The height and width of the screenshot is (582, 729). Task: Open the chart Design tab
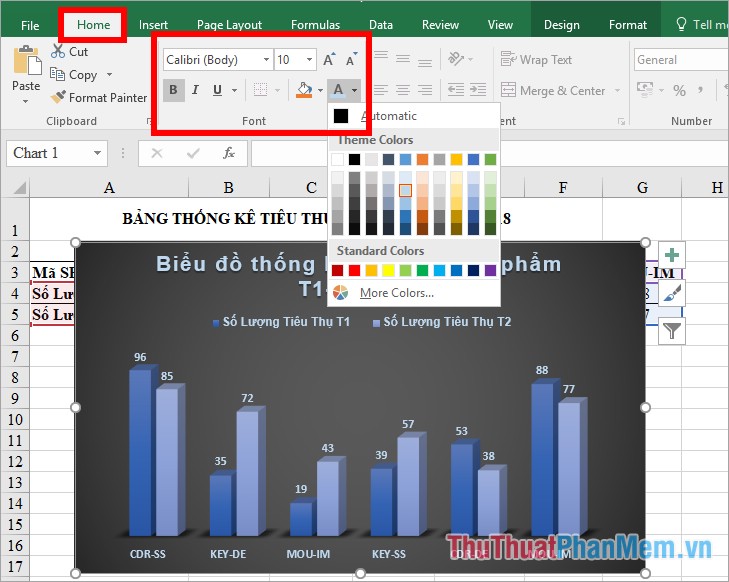tap(562, 25)
